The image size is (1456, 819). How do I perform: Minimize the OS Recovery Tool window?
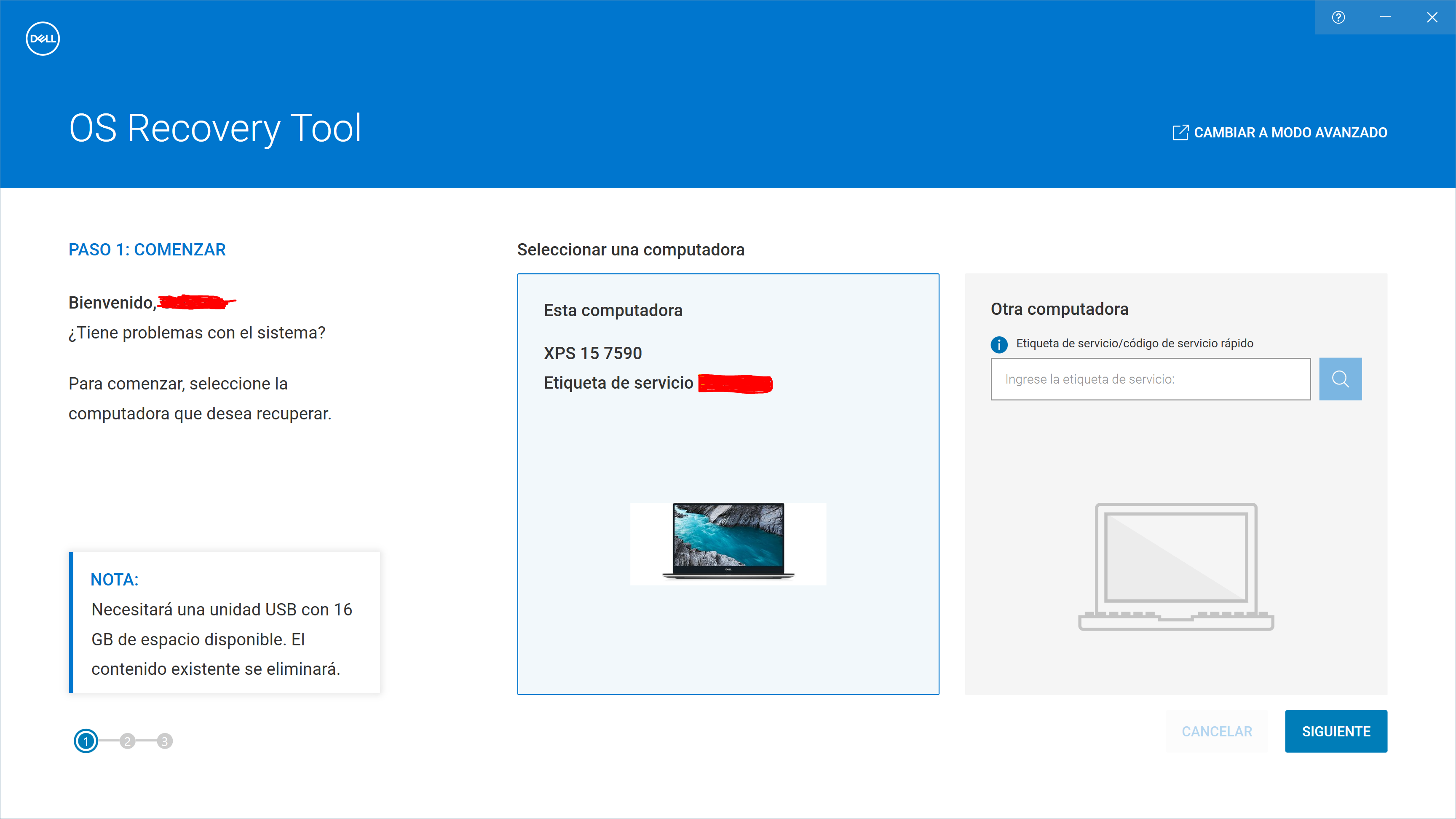point(1385,17)
